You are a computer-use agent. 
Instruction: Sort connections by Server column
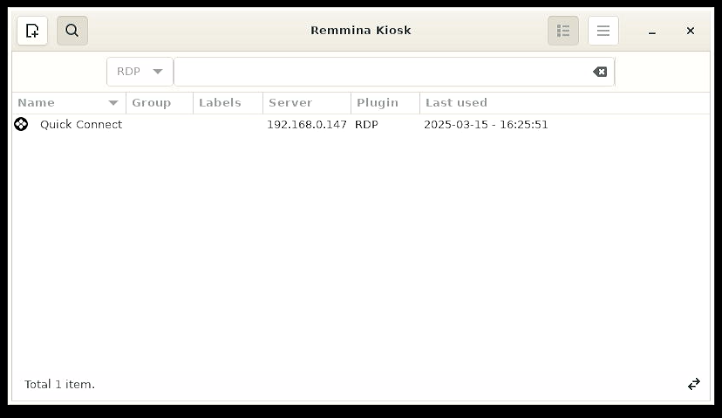(305, 103)
